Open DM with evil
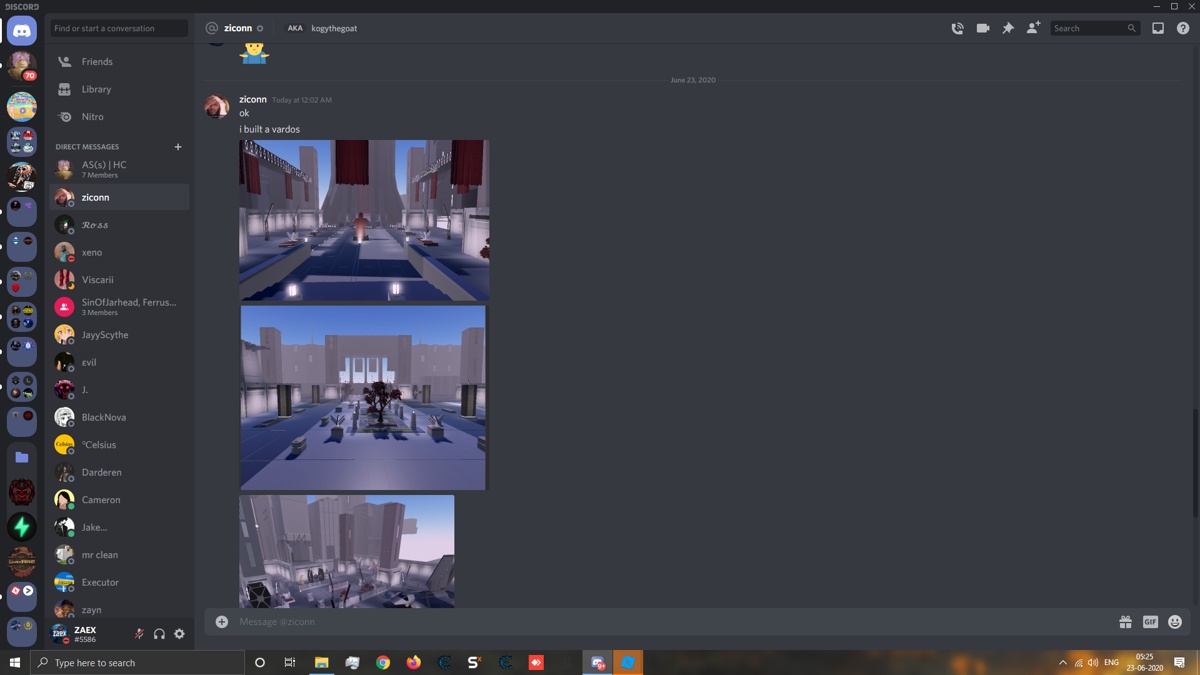The image size is (1200, 675). [x=121, y=362]
